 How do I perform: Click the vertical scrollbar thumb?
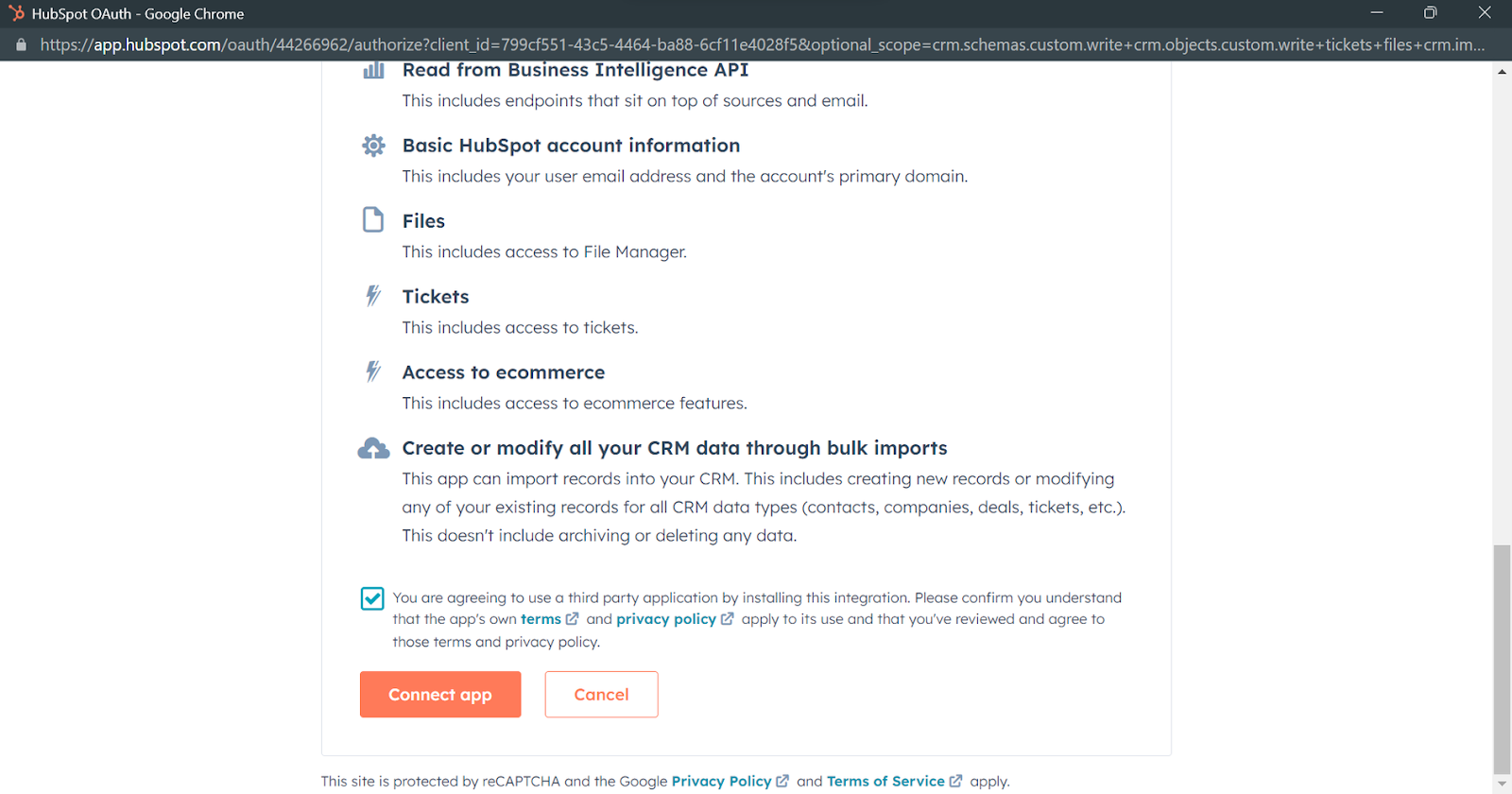pyautogui.click(x=1502, y=658)
